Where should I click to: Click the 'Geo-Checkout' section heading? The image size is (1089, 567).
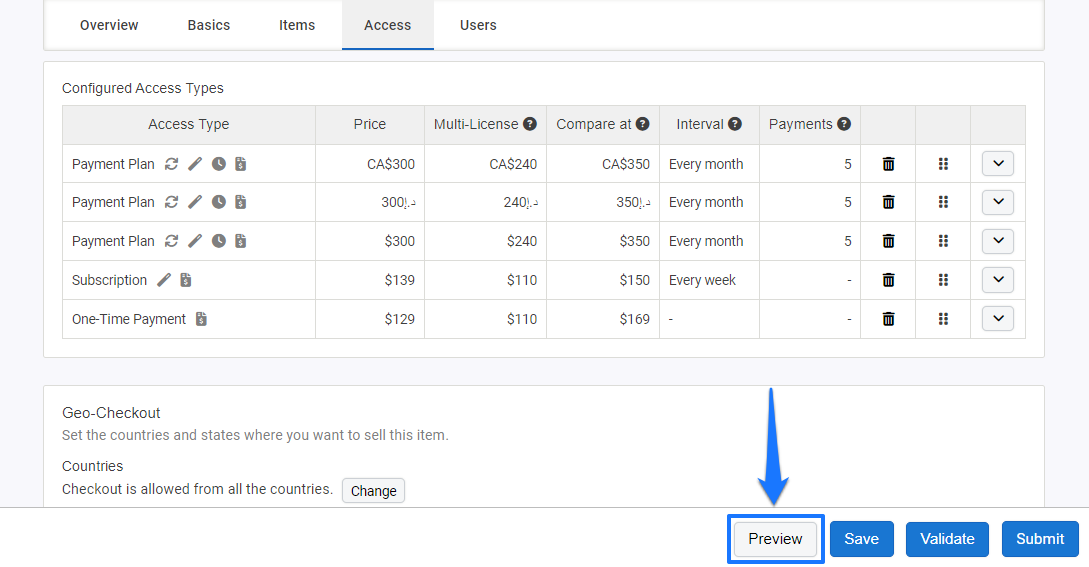pos(111,413)
